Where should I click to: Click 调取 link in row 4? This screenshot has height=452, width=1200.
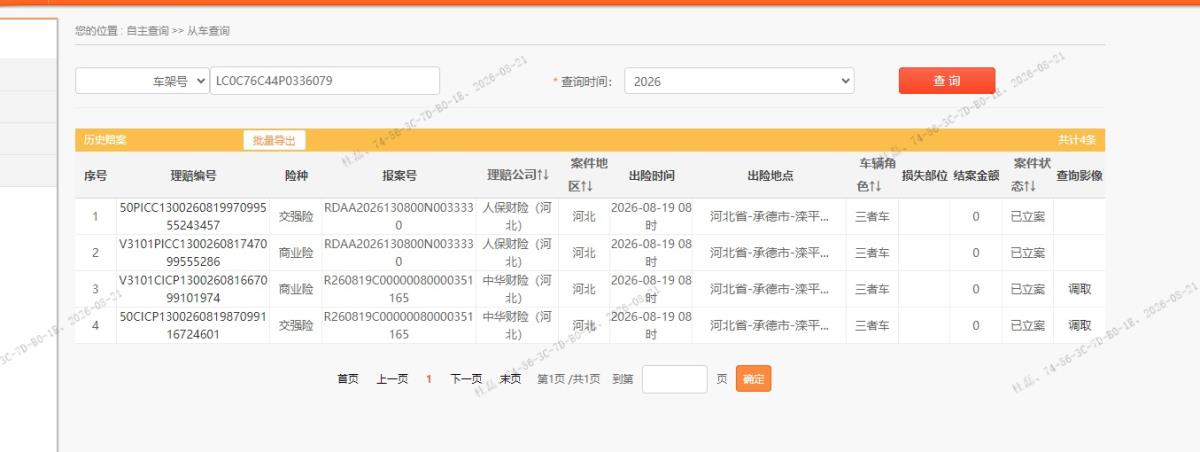point(1080,325)
